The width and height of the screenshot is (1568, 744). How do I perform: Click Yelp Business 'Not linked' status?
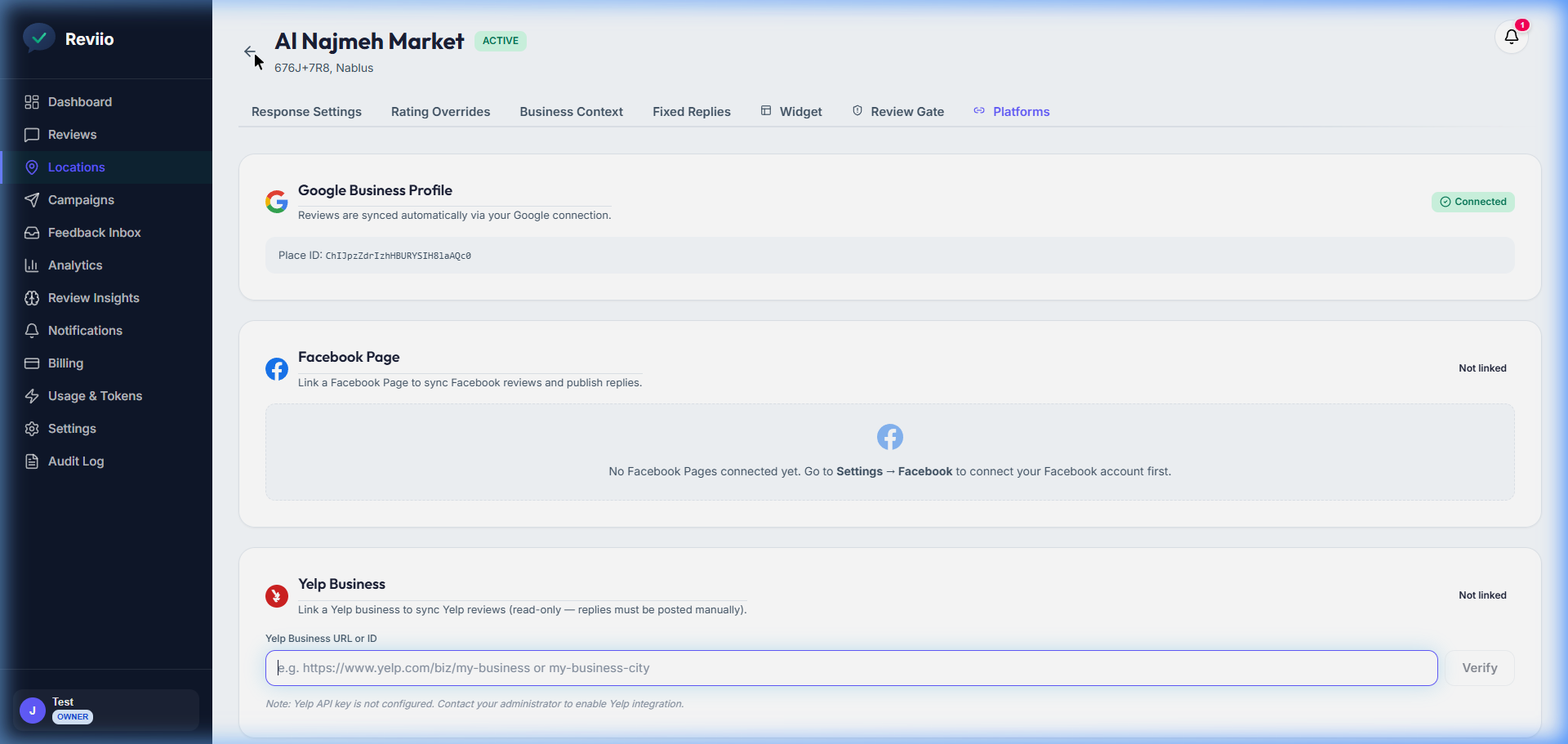1482,595
